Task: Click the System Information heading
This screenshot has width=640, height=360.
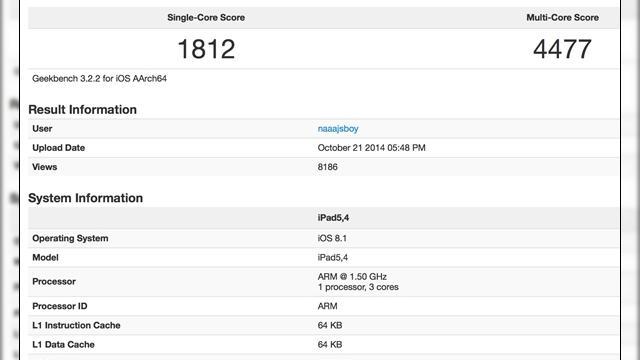Action: pyautogui.click(x=85, y=198)
